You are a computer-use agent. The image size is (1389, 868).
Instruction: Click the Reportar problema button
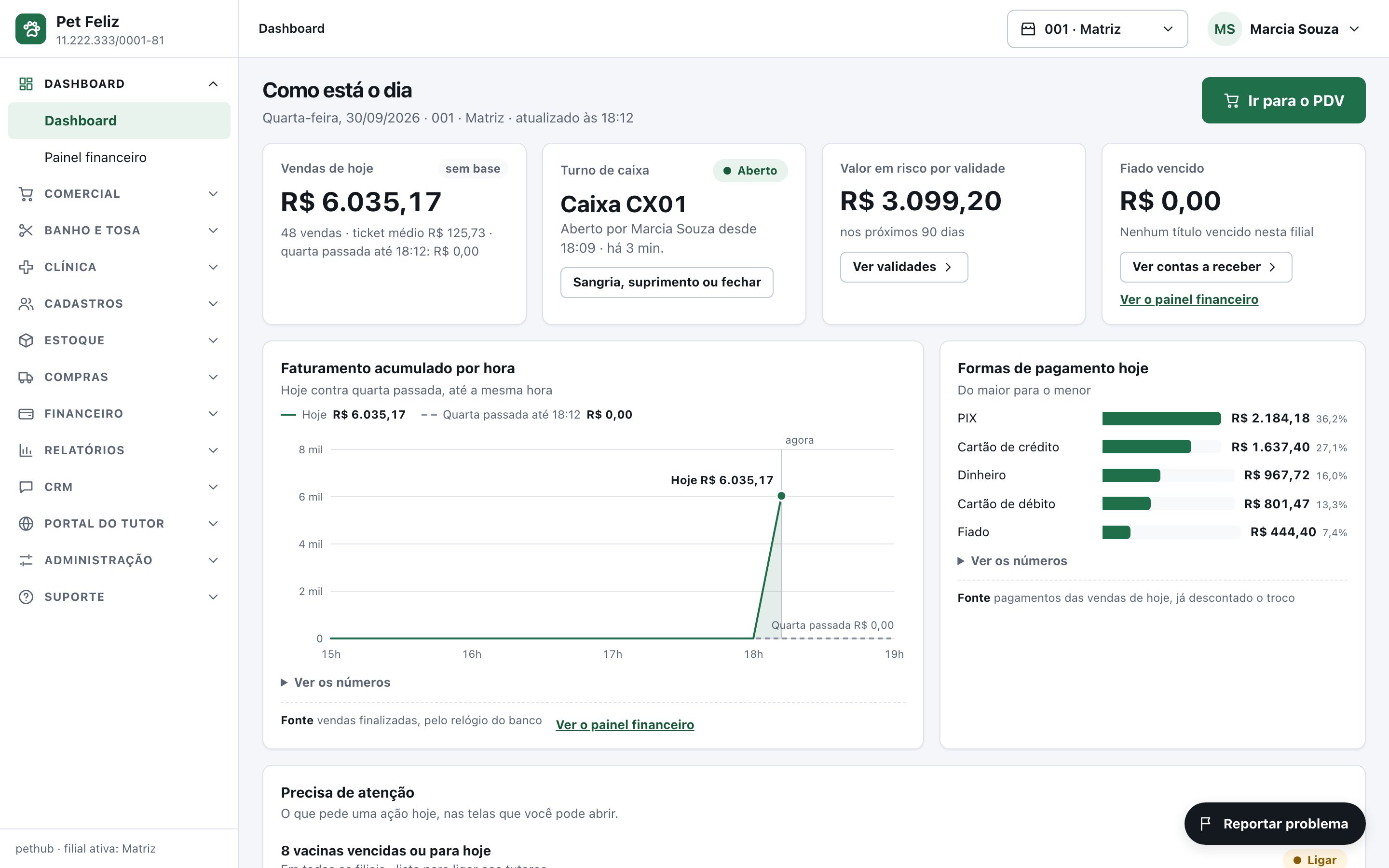click(x=1275, y=824)
